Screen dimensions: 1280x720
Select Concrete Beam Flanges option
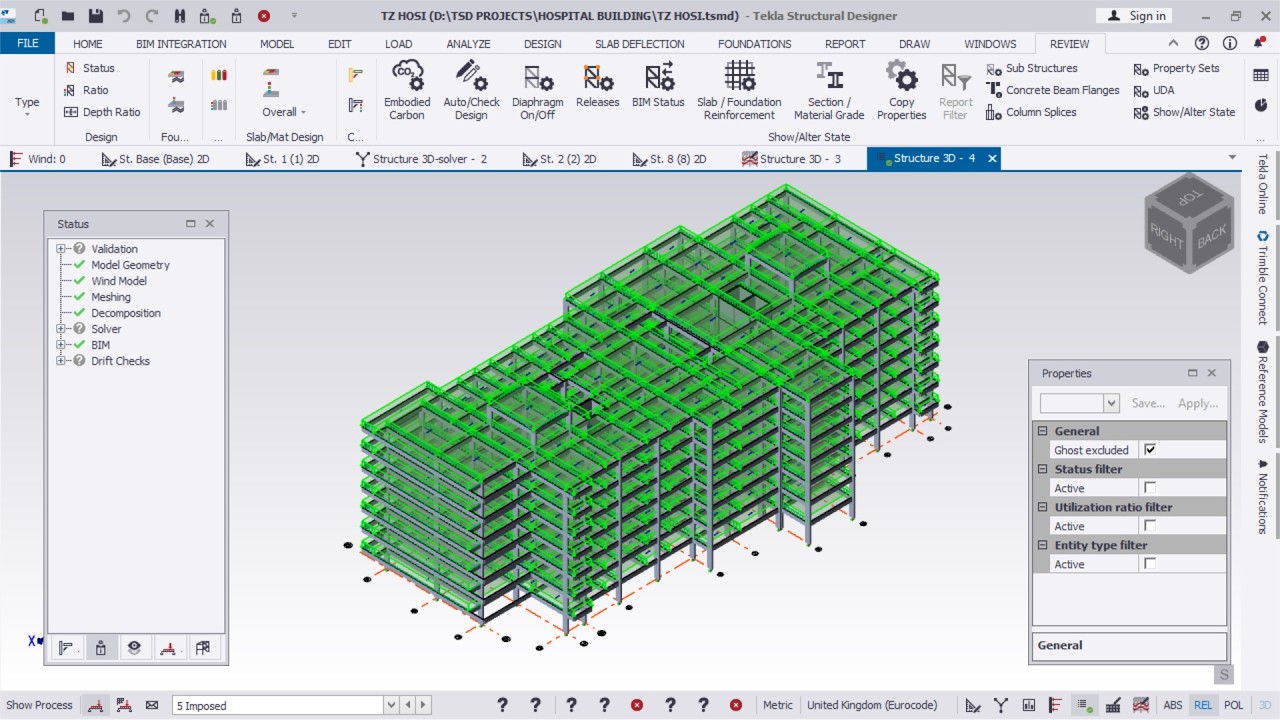click(1052, 90)
